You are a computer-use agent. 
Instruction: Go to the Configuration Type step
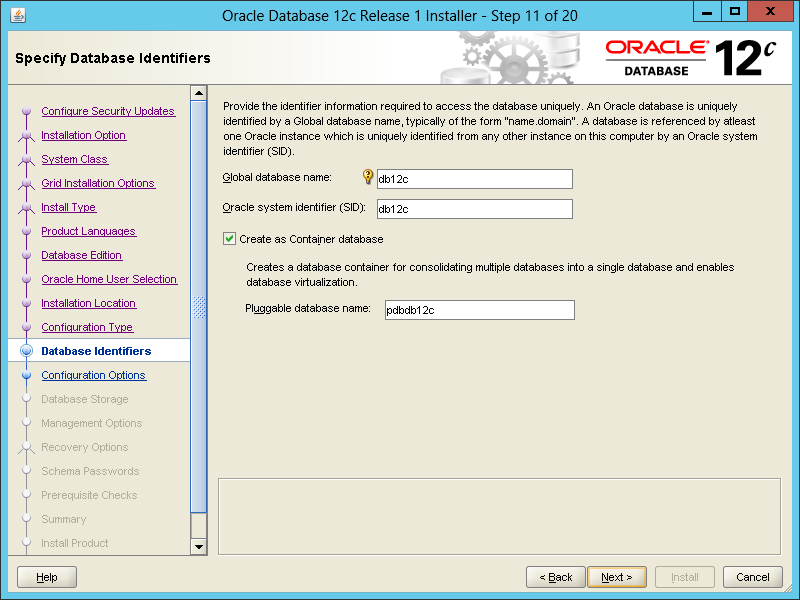(87, 327)
